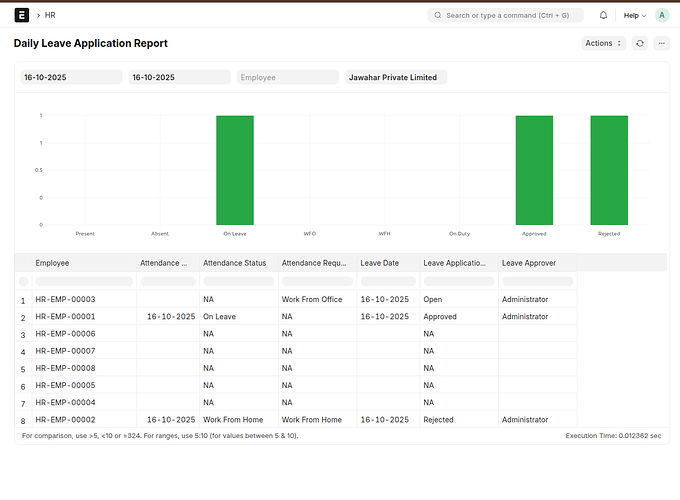Select the HR-EMP-00001 employee cell
The image size is (680, 500).
coord(66,317)
